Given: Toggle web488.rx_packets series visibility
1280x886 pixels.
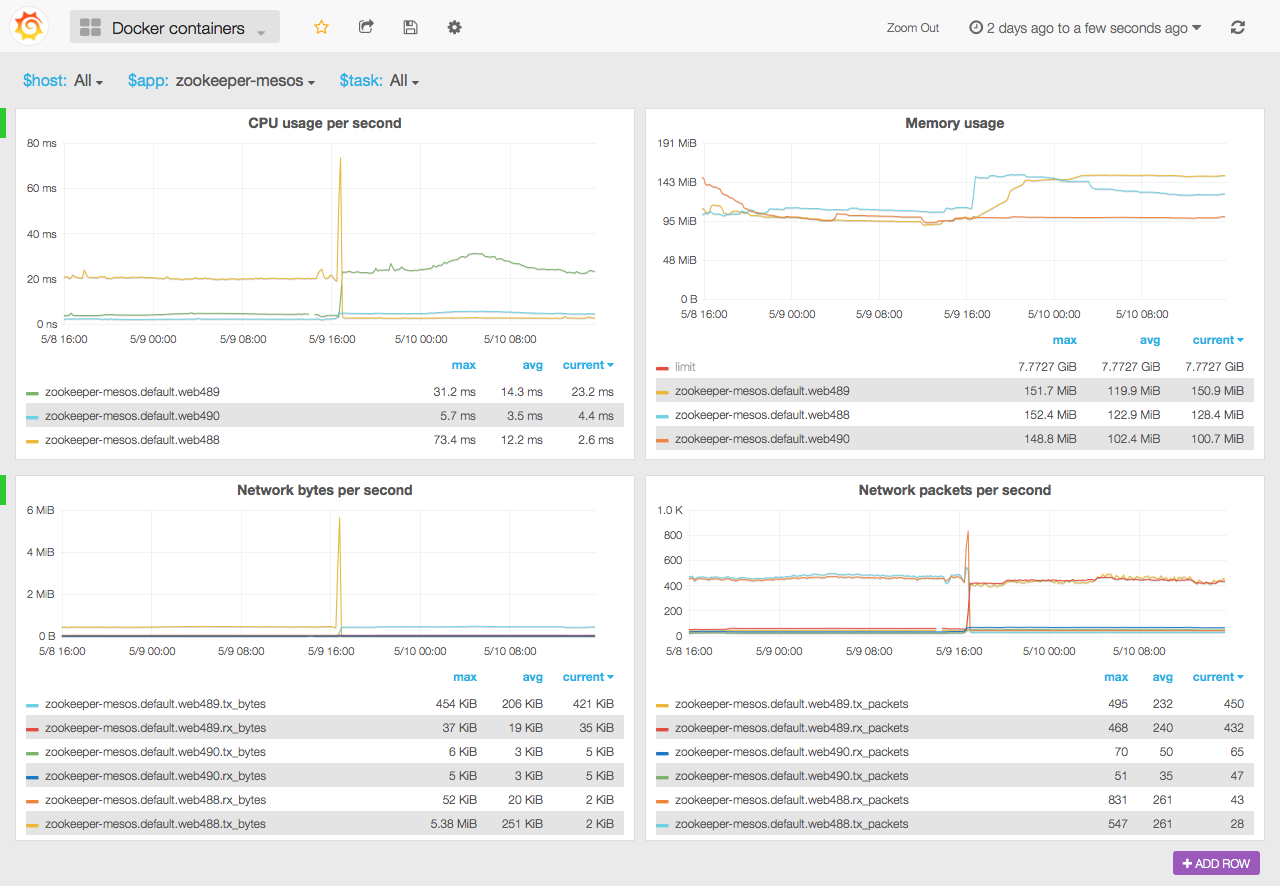Looking at the screenshot, I should click(792, 800).
